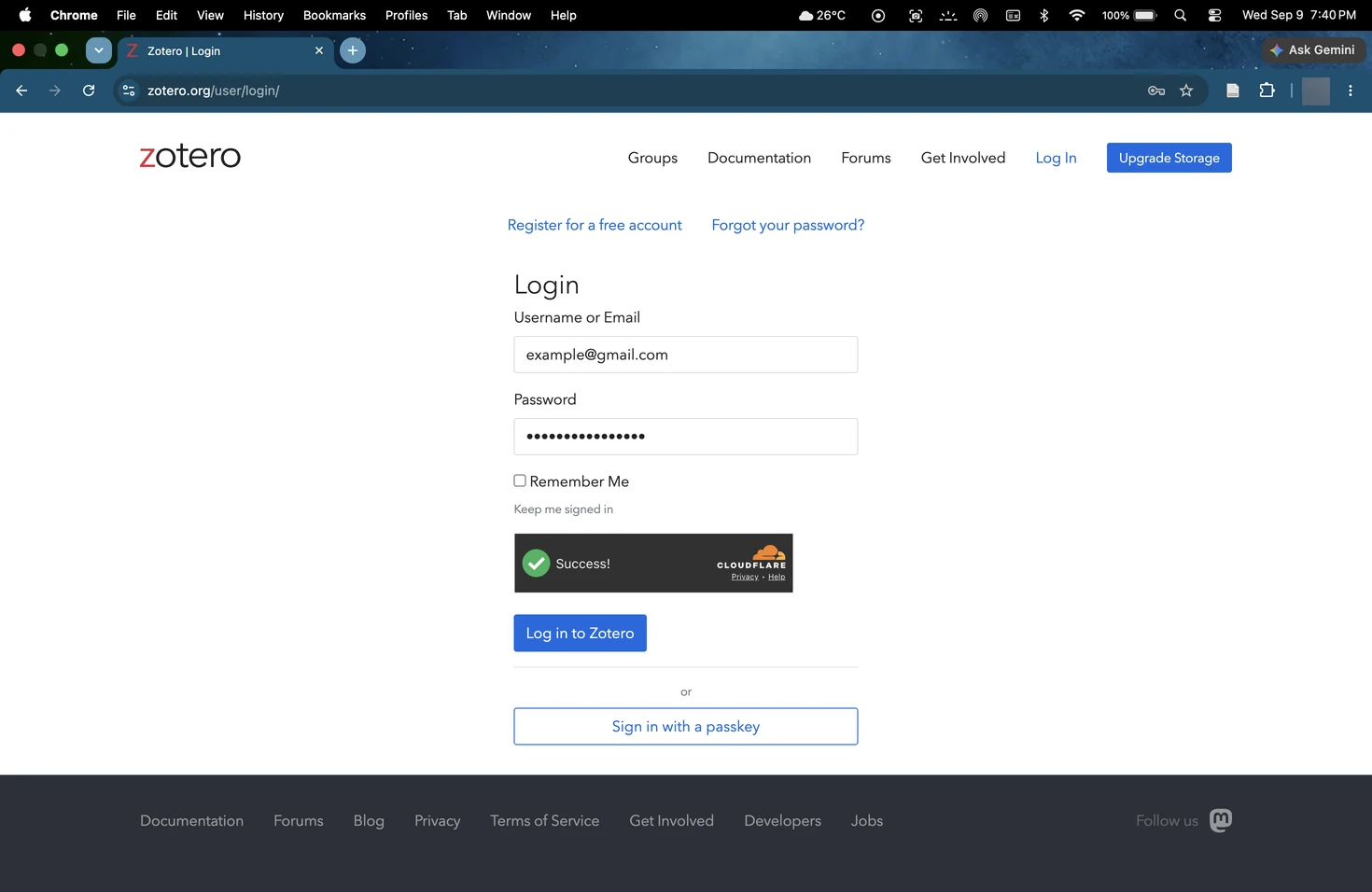The height and width of the screenshot is (892, 1372).
Task: Click the Zotero logo
Action: coord(190,156)
